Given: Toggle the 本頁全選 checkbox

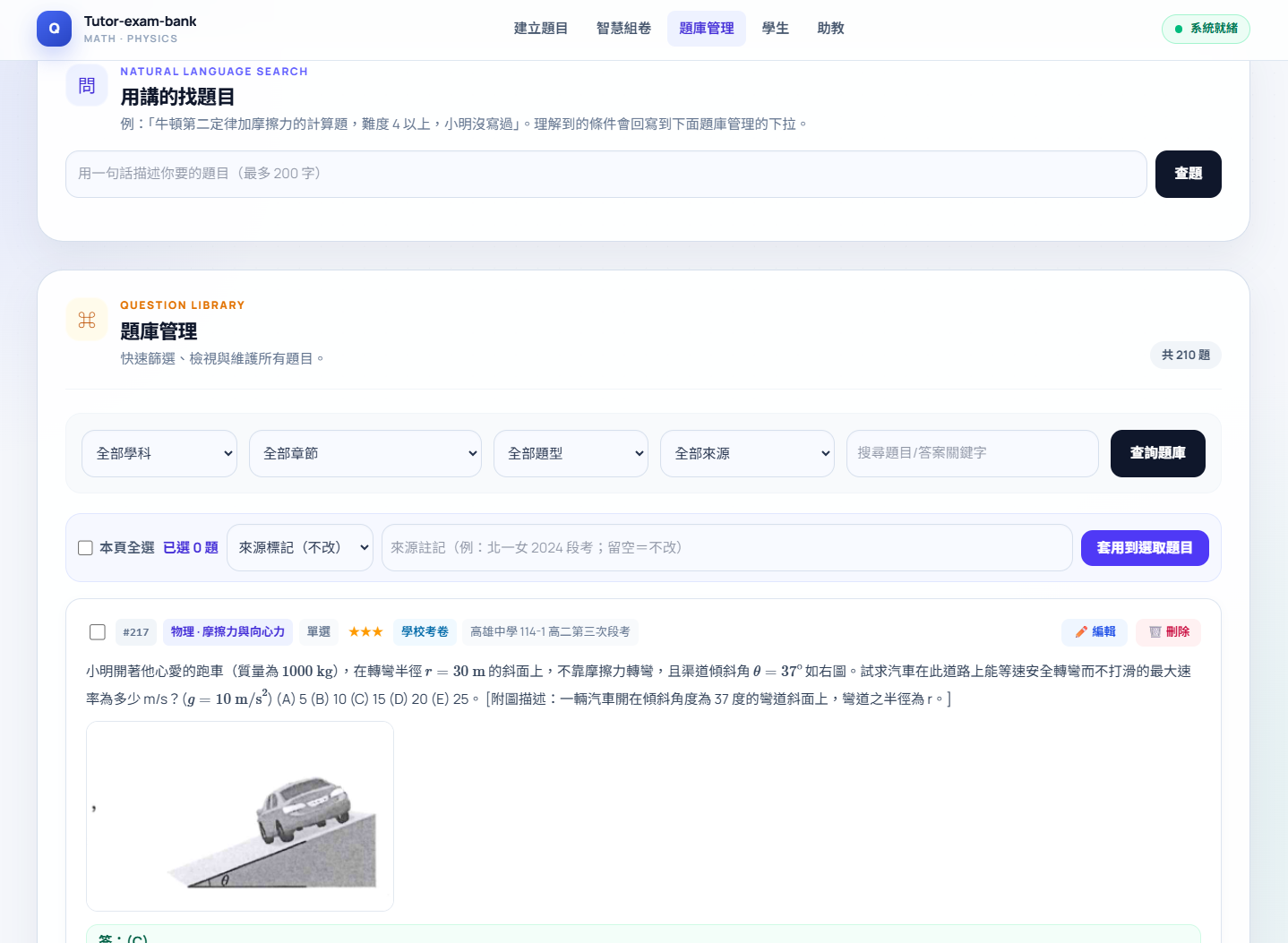Looking at the screenshot, I should [86, 548].
